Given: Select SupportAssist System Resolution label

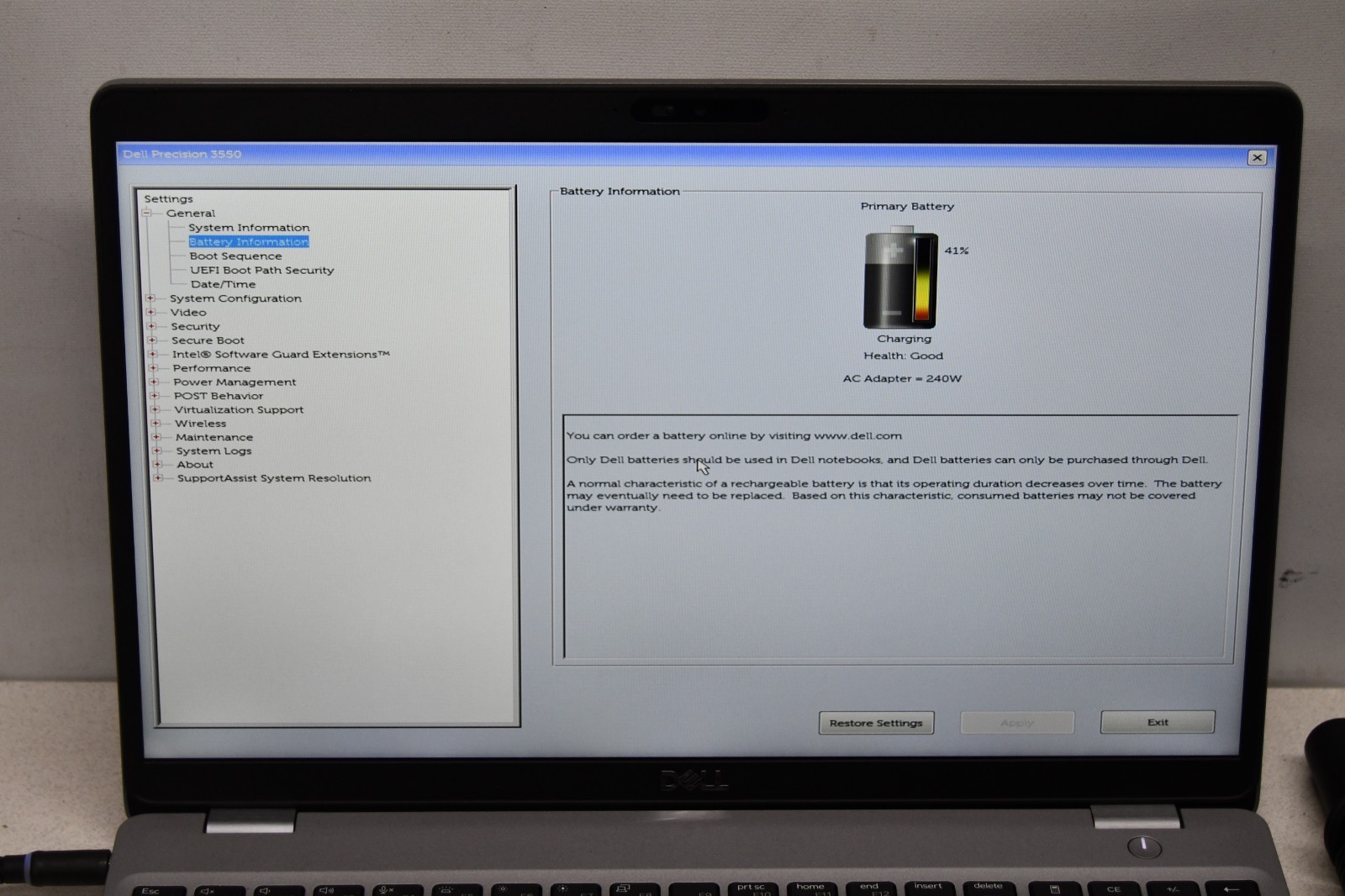Looking at the screenshot, I should [x=274, y=477].
